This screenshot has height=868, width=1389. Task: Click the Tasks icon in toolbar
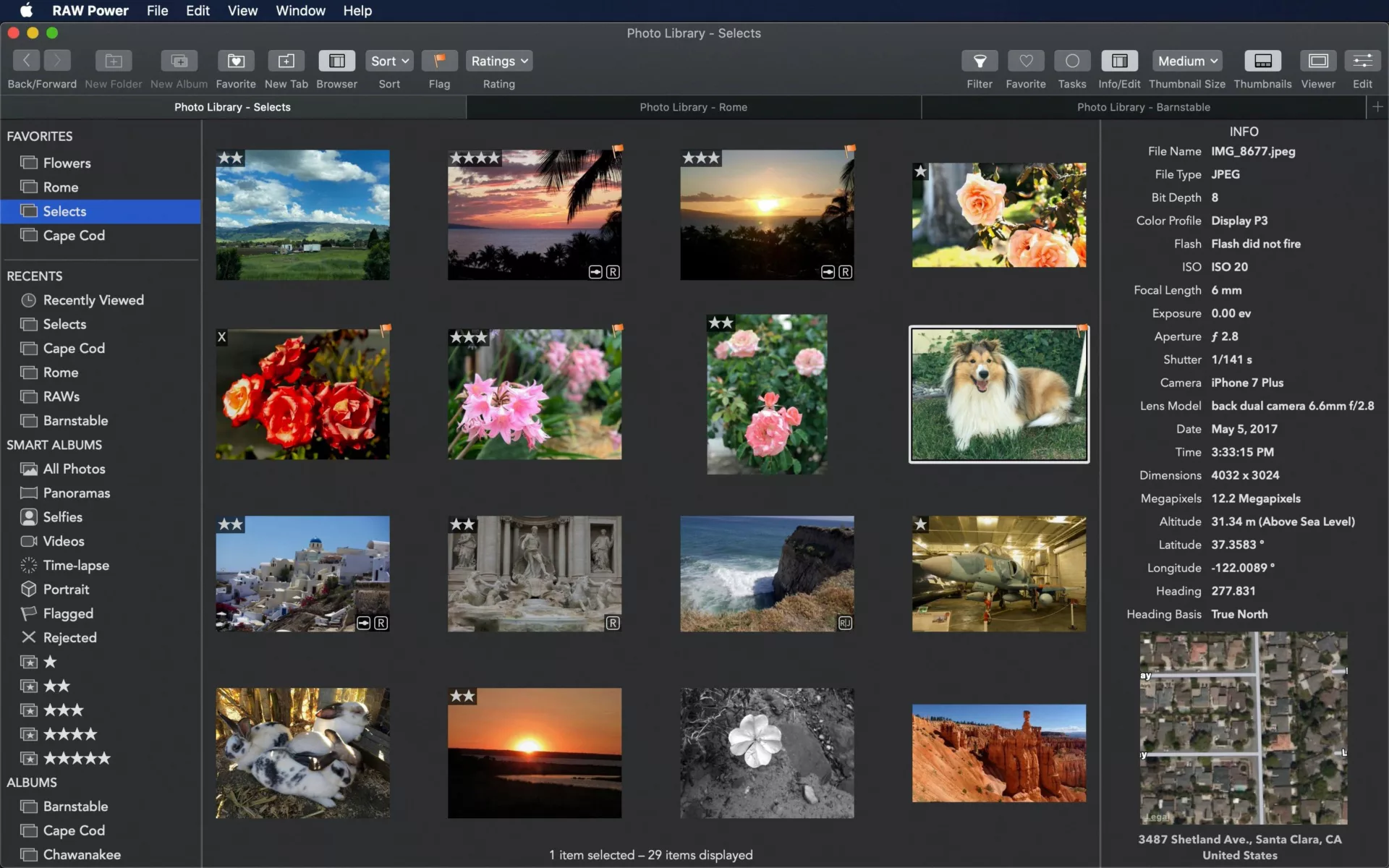click(x=1072, y=61)
